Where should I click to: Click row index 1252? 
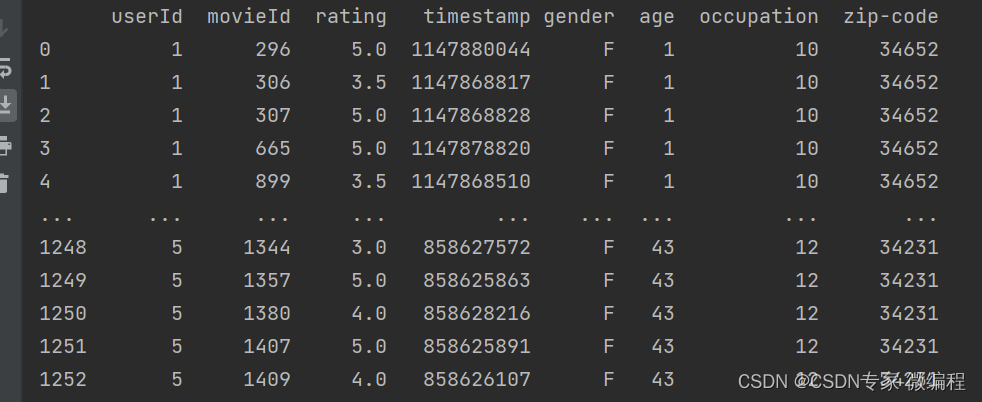pos(63,379)
